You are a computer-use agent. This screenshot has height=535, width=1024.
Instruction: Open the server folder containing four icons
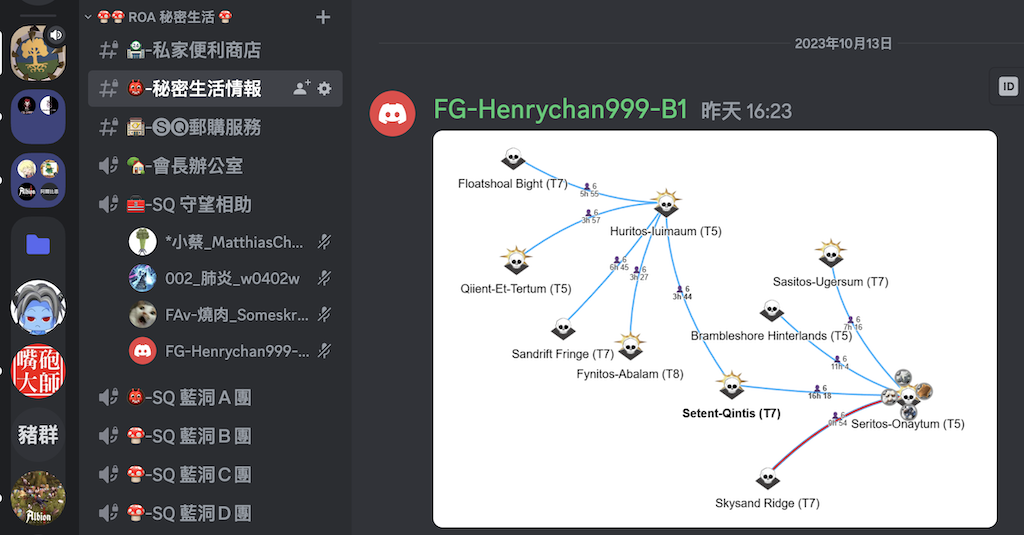38,180
